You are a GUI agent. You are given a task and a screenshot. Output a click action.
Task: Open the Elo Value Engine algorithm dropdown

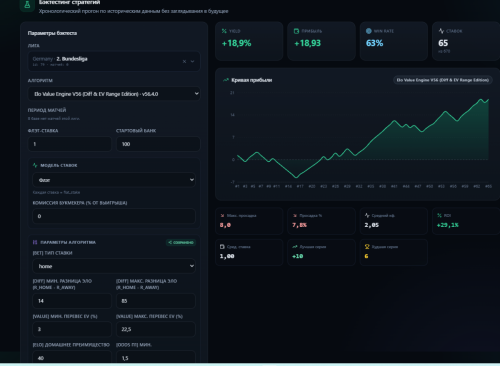(x=114, y=94)
